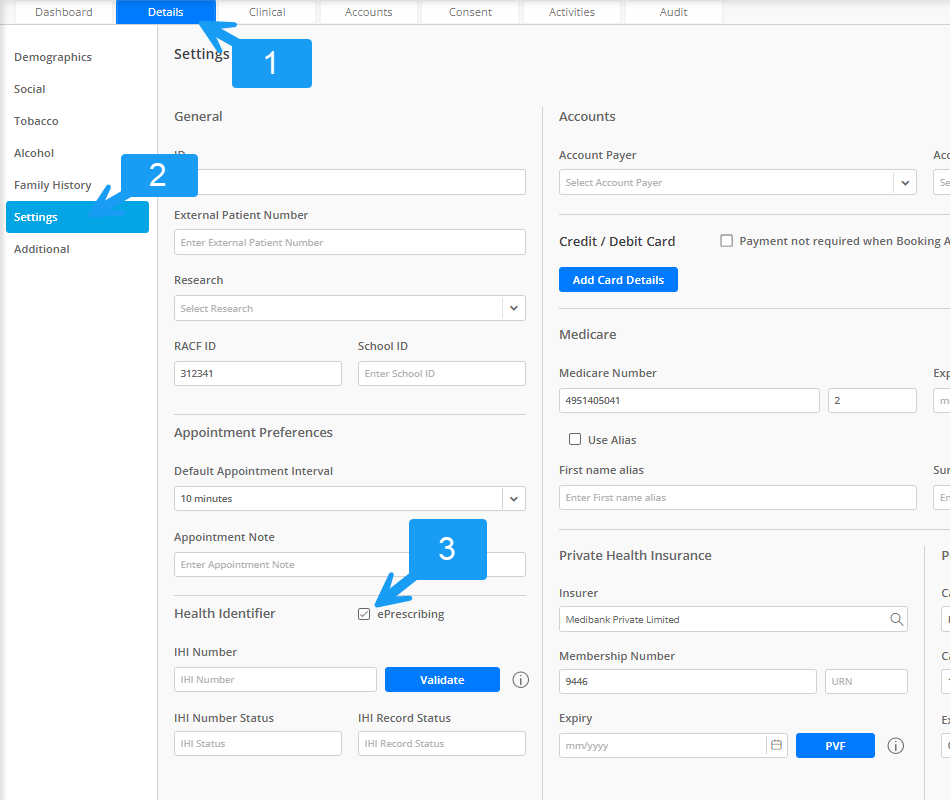Viewport: 950px width, 800px height.
Task: Focus Appointment Note field
Action: coord(350,564)
